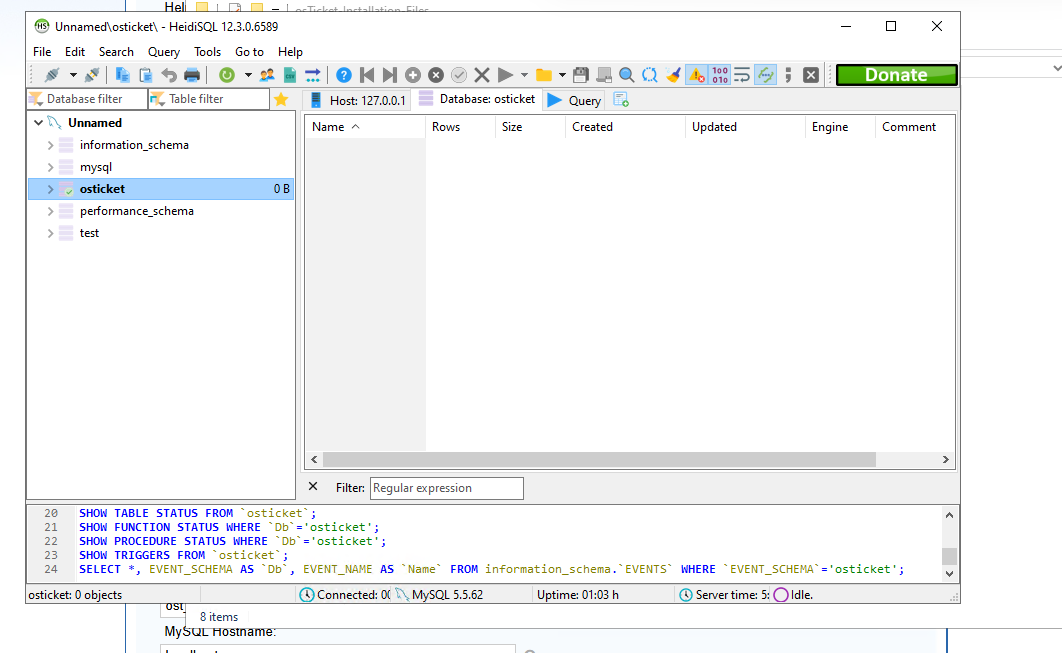Viewport: 1062px width, 653px height.
Task: Open the User manager icon
Action: point(267,75)
